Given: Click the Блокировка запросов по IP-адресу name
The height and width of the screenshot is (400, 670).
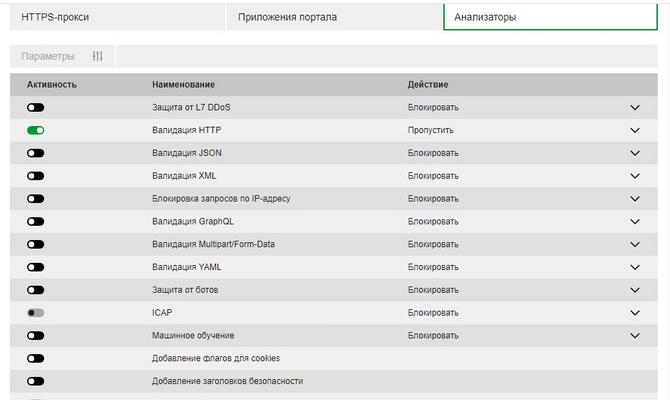Looking at the screenshot, I should click(x=221, y=198).
